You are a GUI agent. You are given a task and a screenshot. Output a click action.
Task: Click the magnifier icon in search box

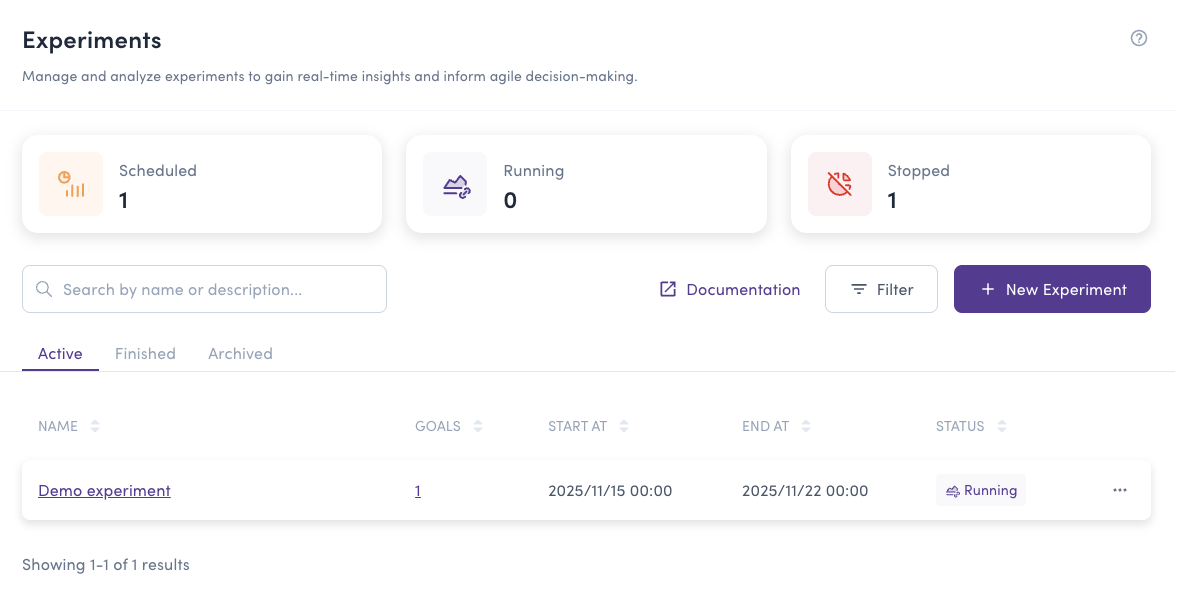44,289
